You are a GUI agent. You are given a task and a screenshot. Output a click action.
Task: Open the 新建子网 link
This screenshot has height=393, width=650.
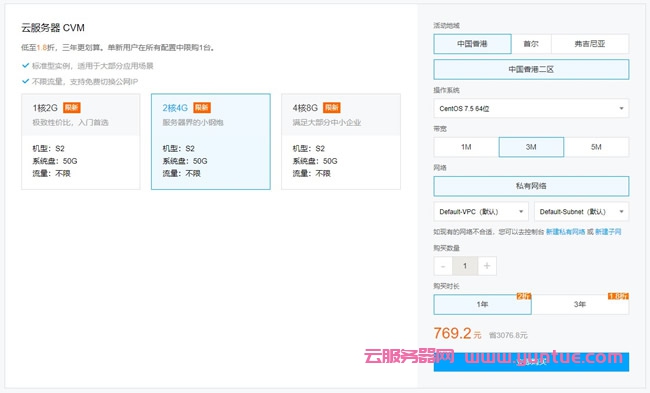(x=608, y=232)
